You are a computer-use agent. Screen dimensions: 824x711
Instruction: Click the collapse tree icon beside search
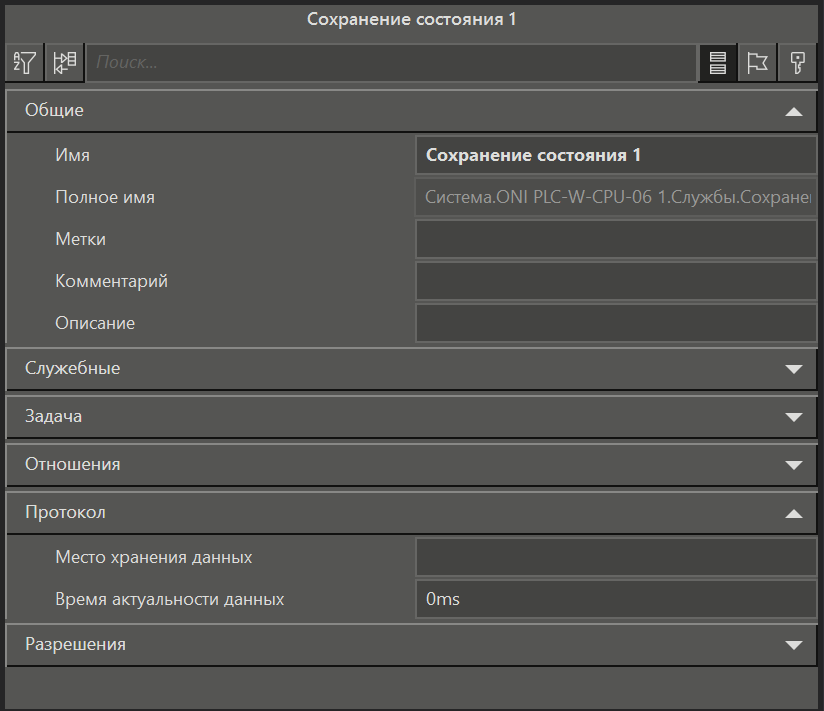coord(65,63)
